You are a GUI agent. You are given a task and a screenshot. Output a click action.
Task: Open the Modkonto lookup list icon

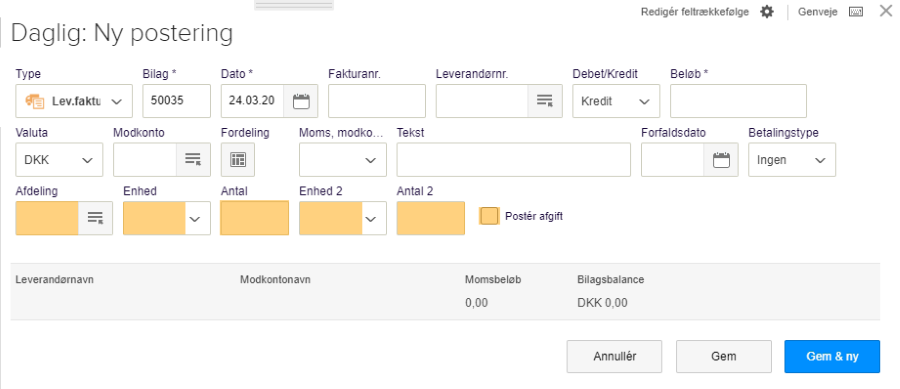[193, 160]
